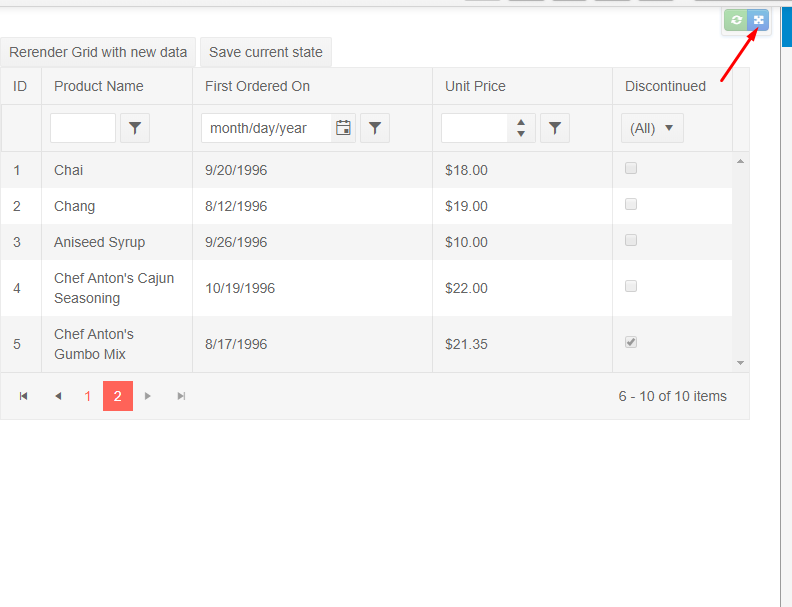Apply the Product Name filter funnel
The image size is (792, 607).
coord(135,128)
